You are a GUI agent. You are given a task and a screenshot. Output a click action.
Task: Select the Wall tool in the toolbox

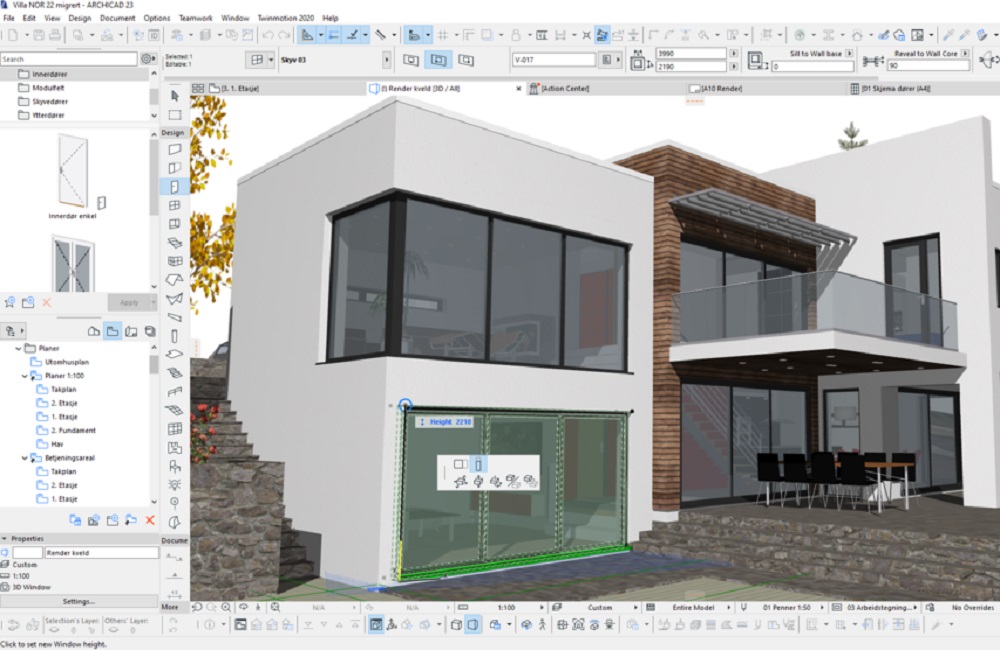point(175,149)
